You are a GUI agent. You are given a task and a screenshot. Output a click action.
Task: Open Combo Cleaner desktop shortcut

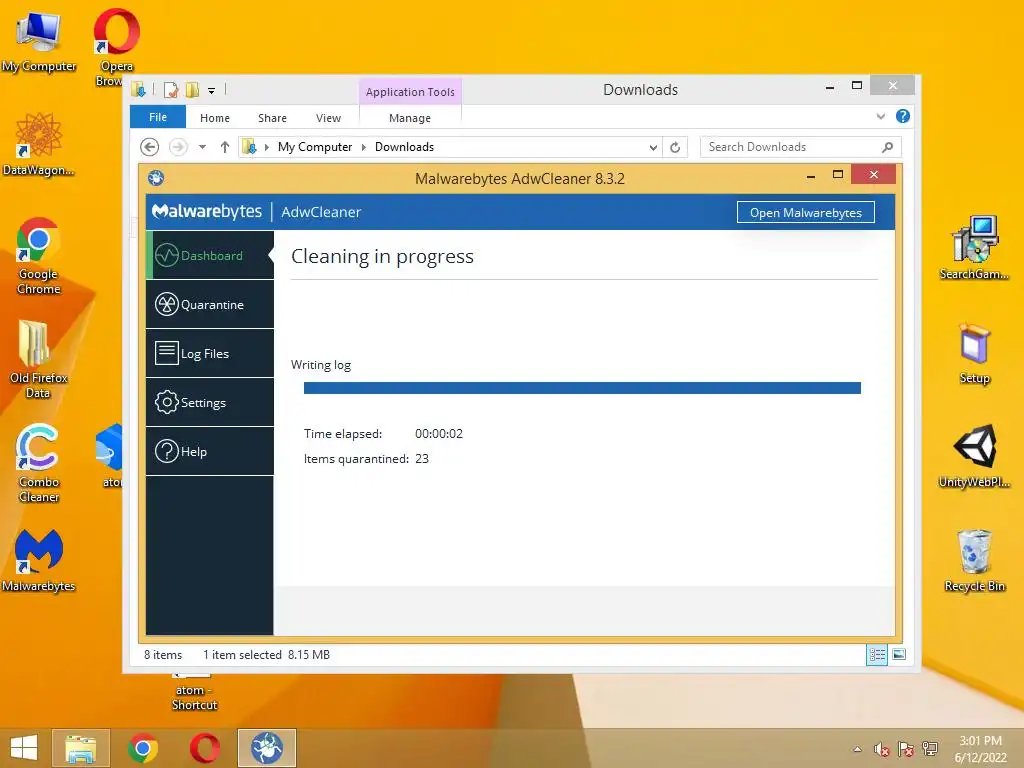click(39, 463)
